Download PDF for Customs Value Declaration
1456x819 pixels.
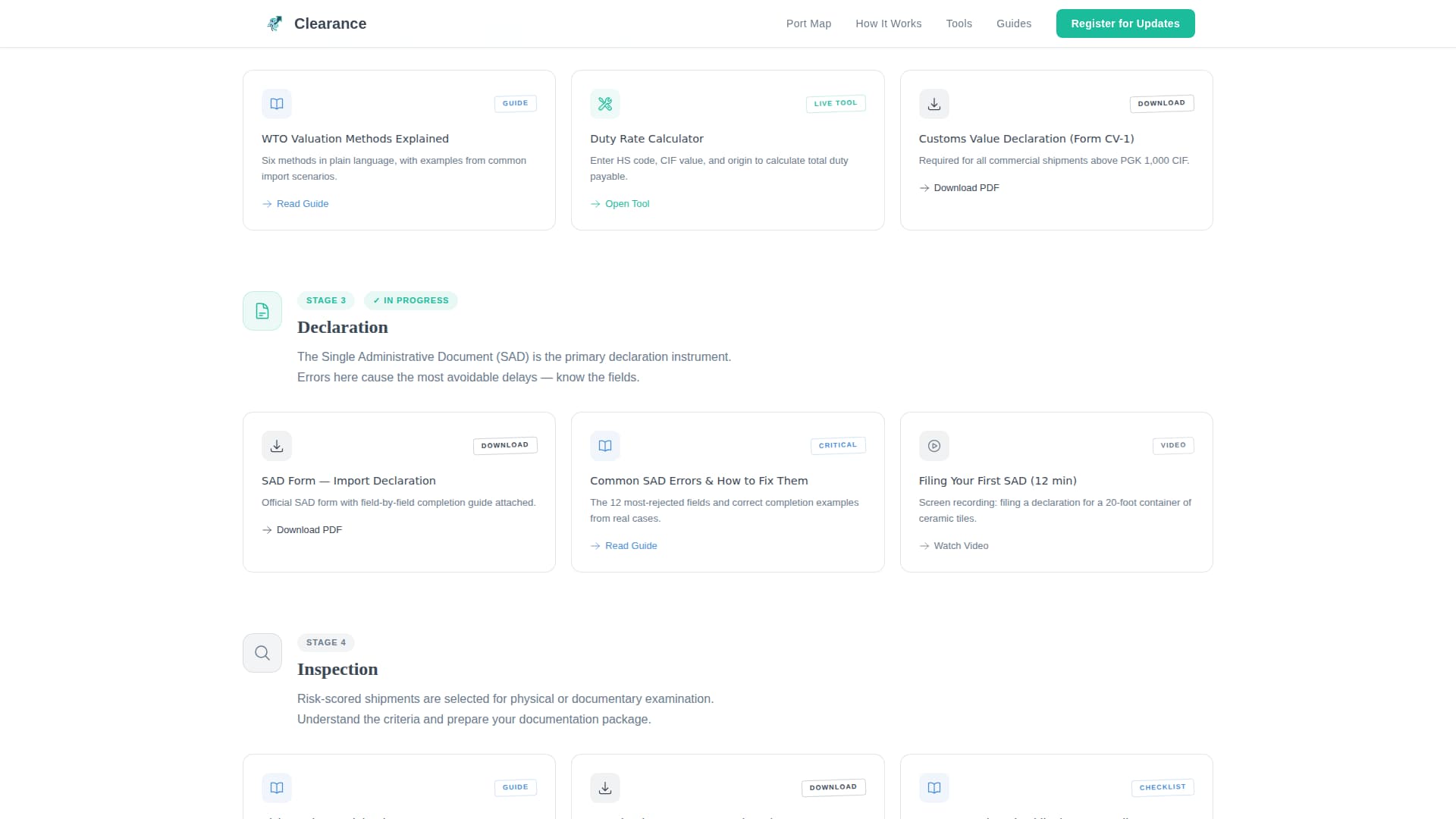[965, 188]
